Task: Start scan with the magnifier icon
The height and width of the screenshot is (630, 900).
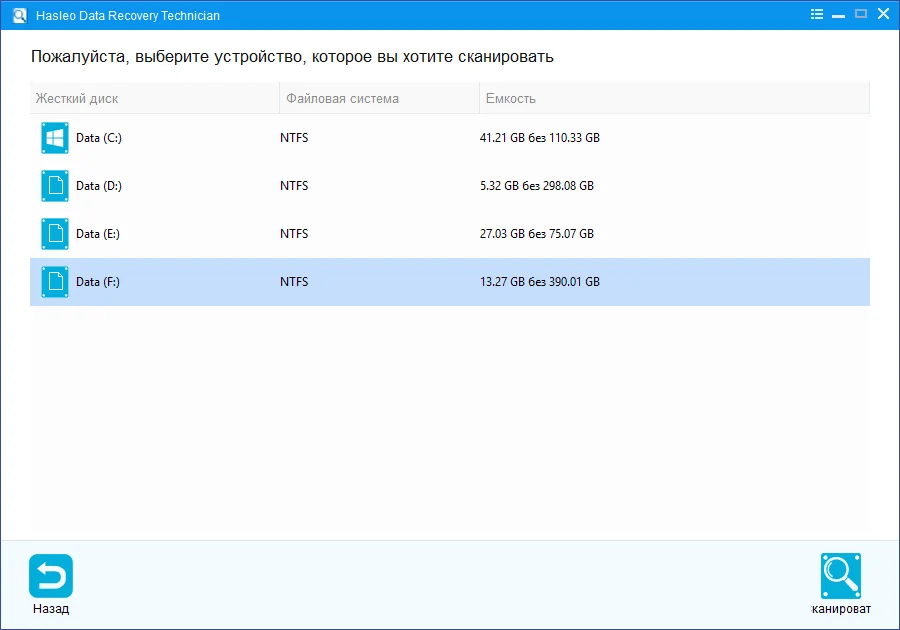Action: (841, 576)
